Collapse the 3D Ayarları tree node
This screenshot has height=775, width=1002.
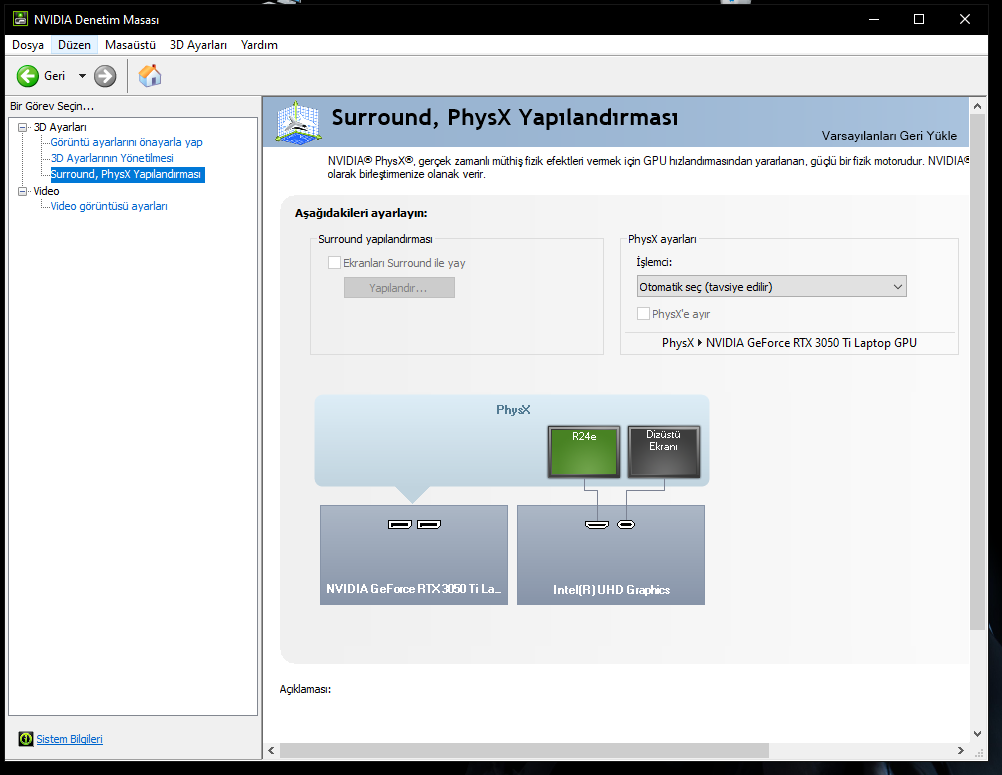coord(22,127)
